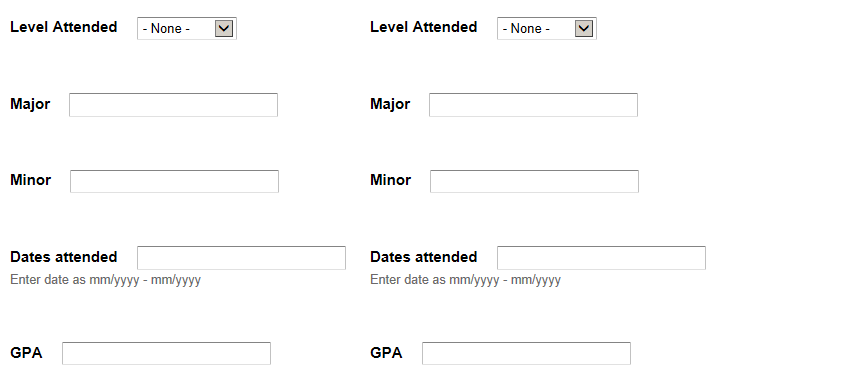The height and width of the screenshot is (377, 857).
Task: Activate the right column GPA text box
Action: click(526, 354)
